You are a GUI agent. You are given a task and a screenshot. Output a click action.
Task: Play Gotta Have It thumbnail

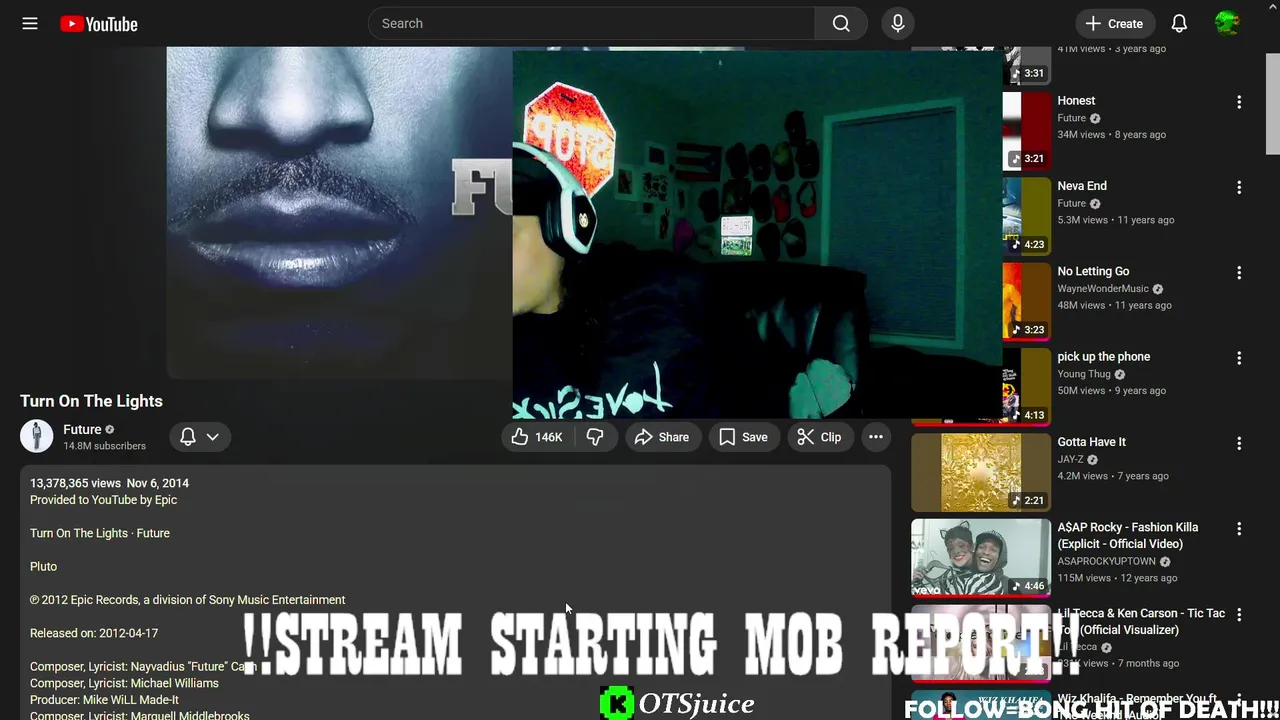[981, 472]
